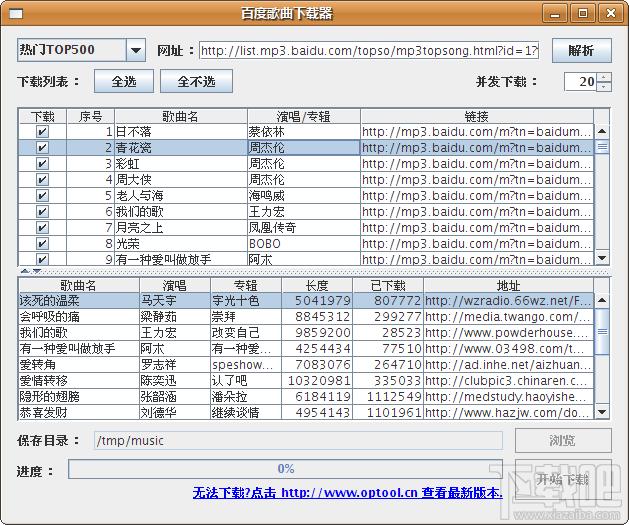
Task: Select the download row 隐形的翅膀
Action: pyautogui.click(x=306, y=397)
